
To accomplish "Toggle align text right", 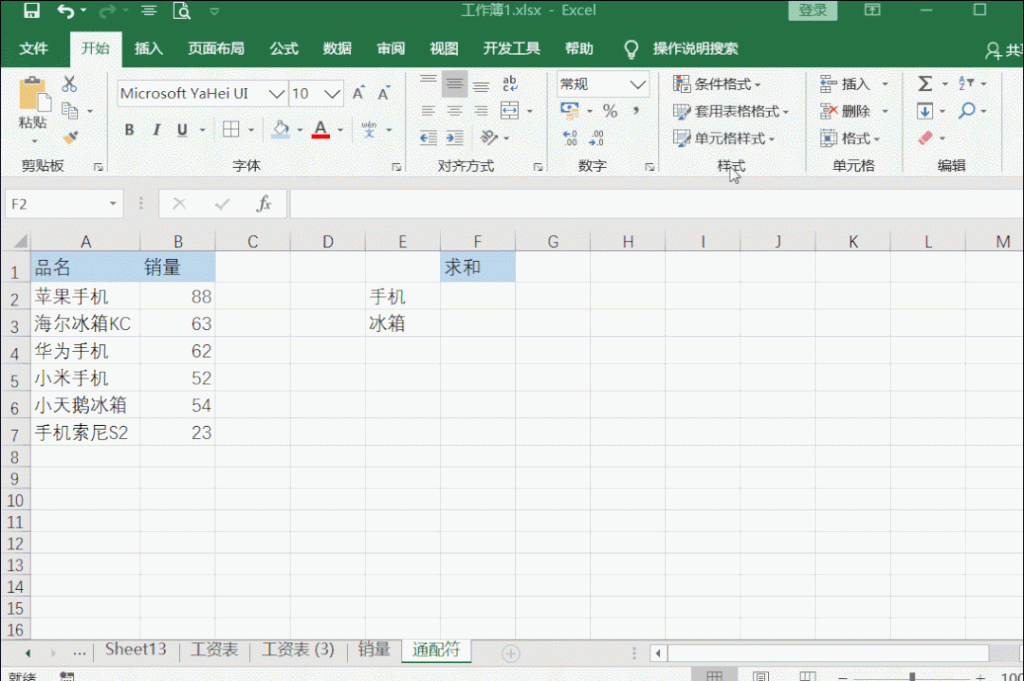I will (x=481, y=111).
